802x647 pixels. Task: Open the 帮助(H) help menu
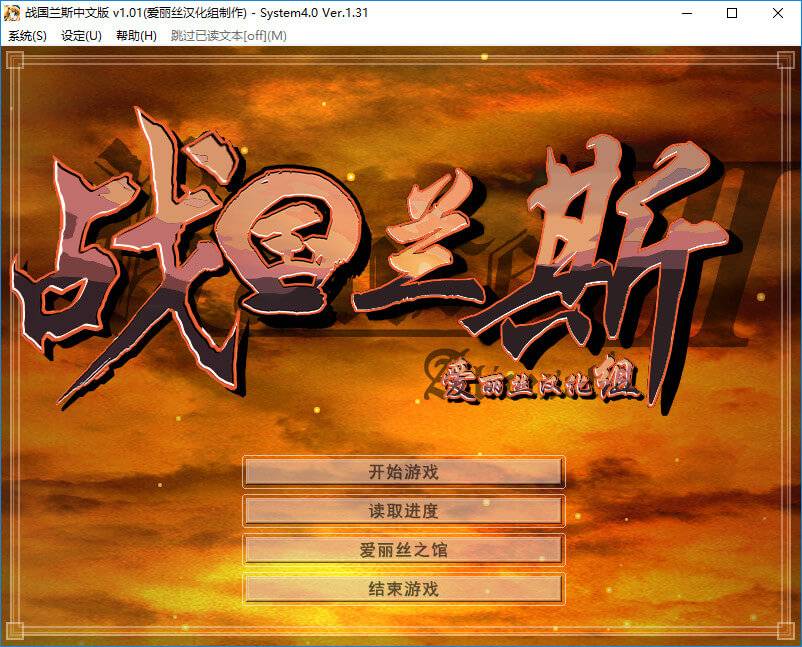click(136, 35)
